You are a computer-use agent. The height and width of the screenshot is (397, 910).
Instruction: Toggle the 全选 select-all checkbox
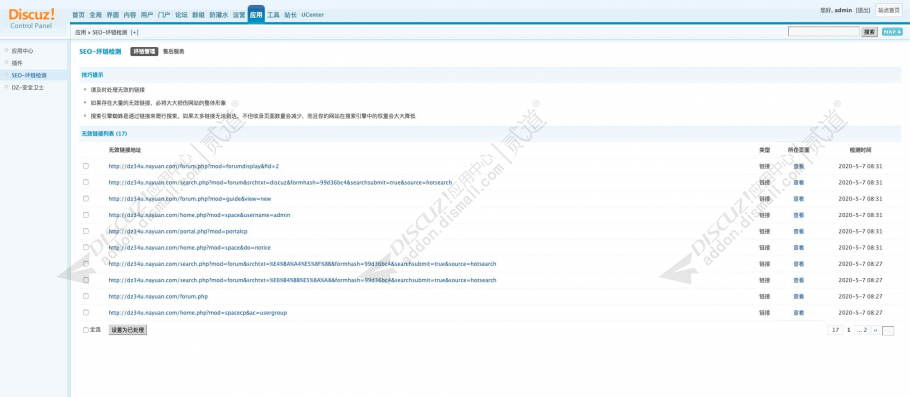point(86,330)
